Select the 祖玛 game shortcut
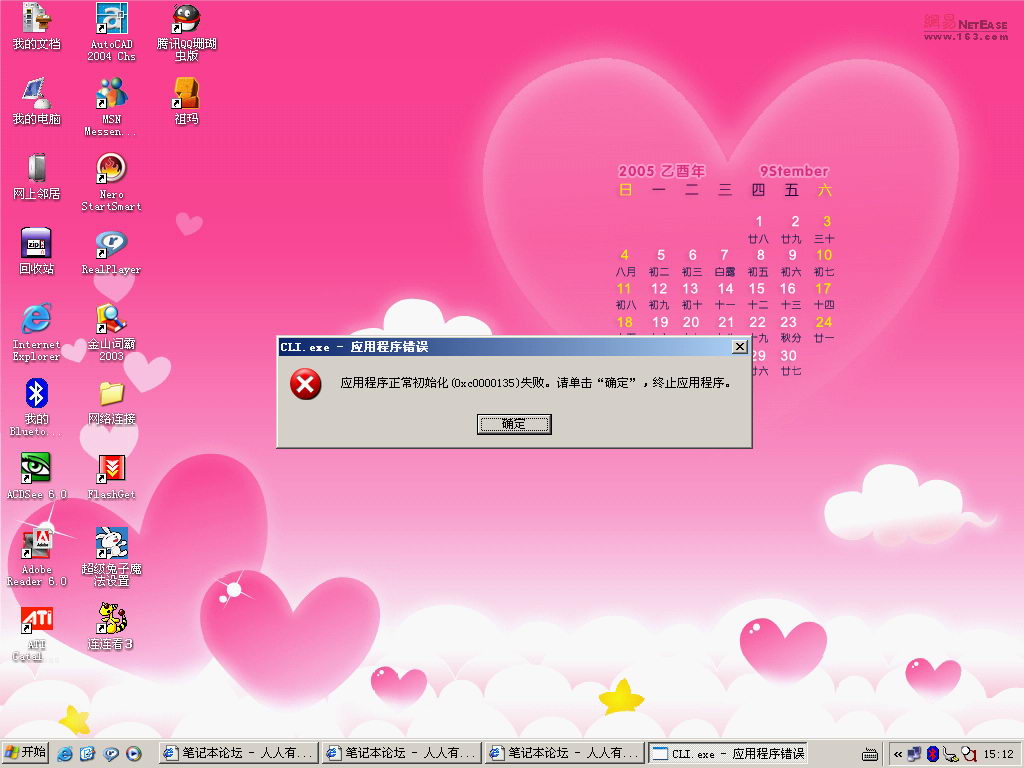Viewport: 1024px width, 768px height. (x=186, y=102)
